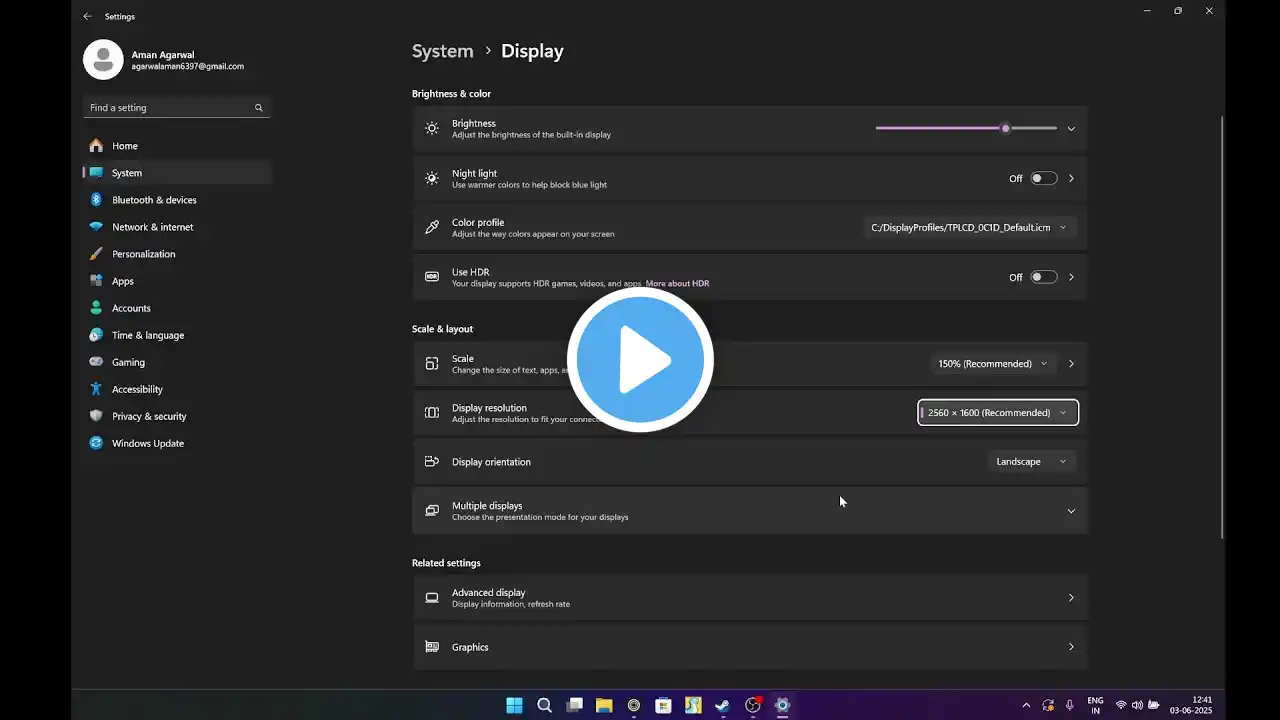
Task: Click the Color profile pen icon
Action: tap(432, 228)
